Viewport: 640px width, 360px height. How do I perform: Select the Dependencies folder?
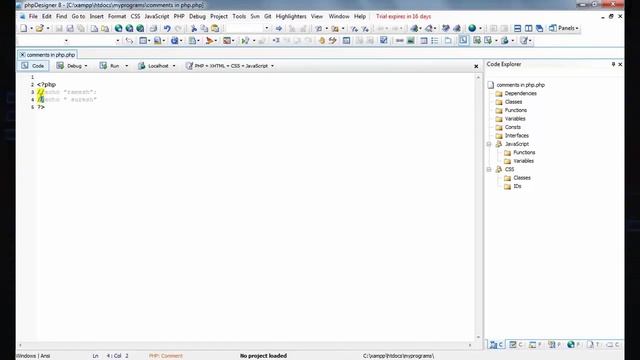point(520,93)
